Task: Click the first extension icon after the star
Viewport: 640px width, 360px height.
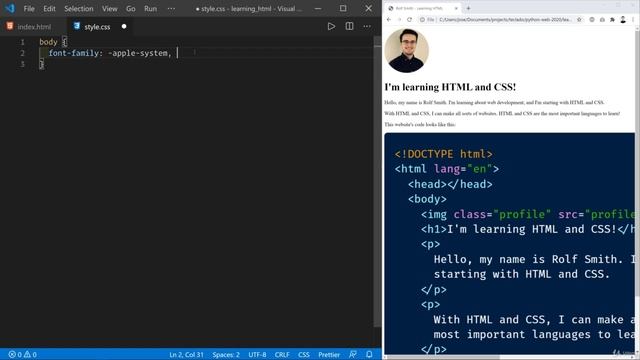Action: point(592,20)
